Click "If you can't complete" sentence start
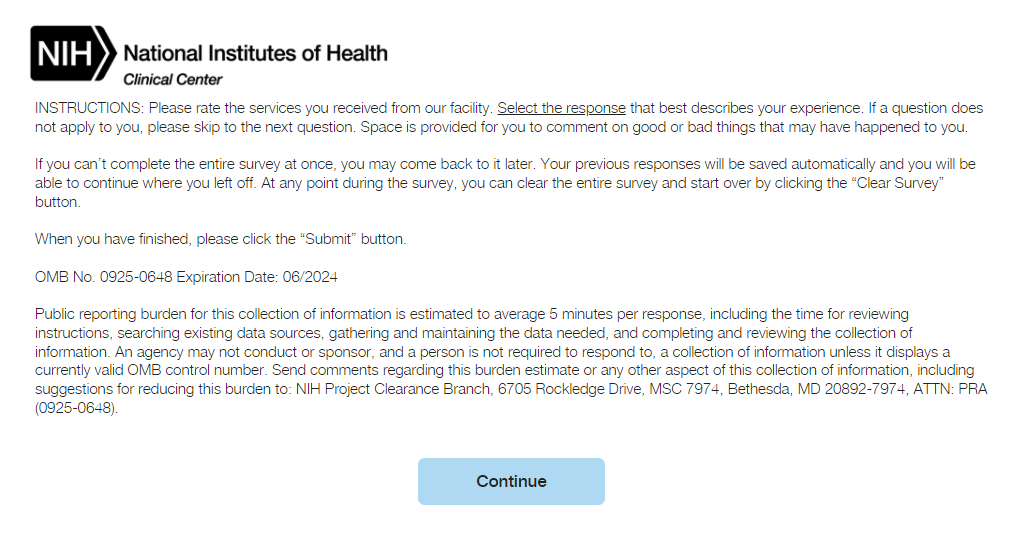The width and height of the screenshot is (1025, 538). 104,164
